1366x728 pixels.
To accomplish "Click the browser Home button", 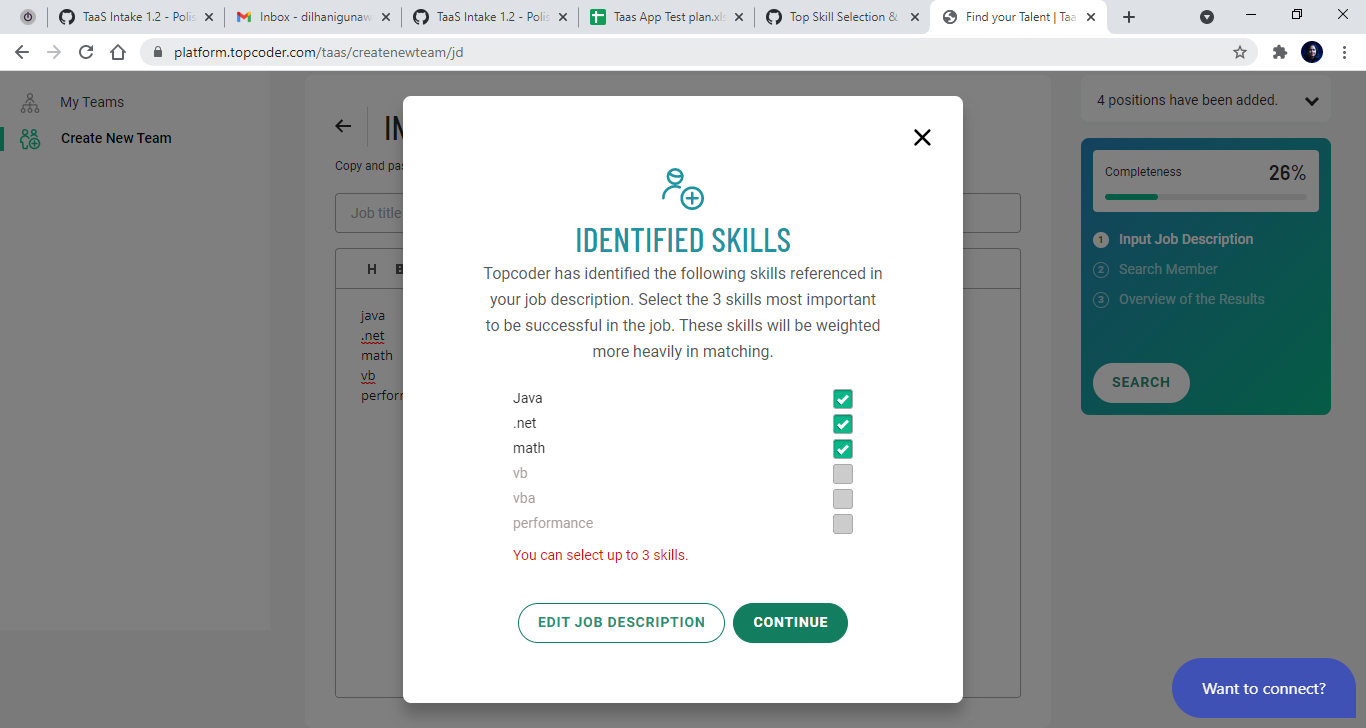I will 118,52.
